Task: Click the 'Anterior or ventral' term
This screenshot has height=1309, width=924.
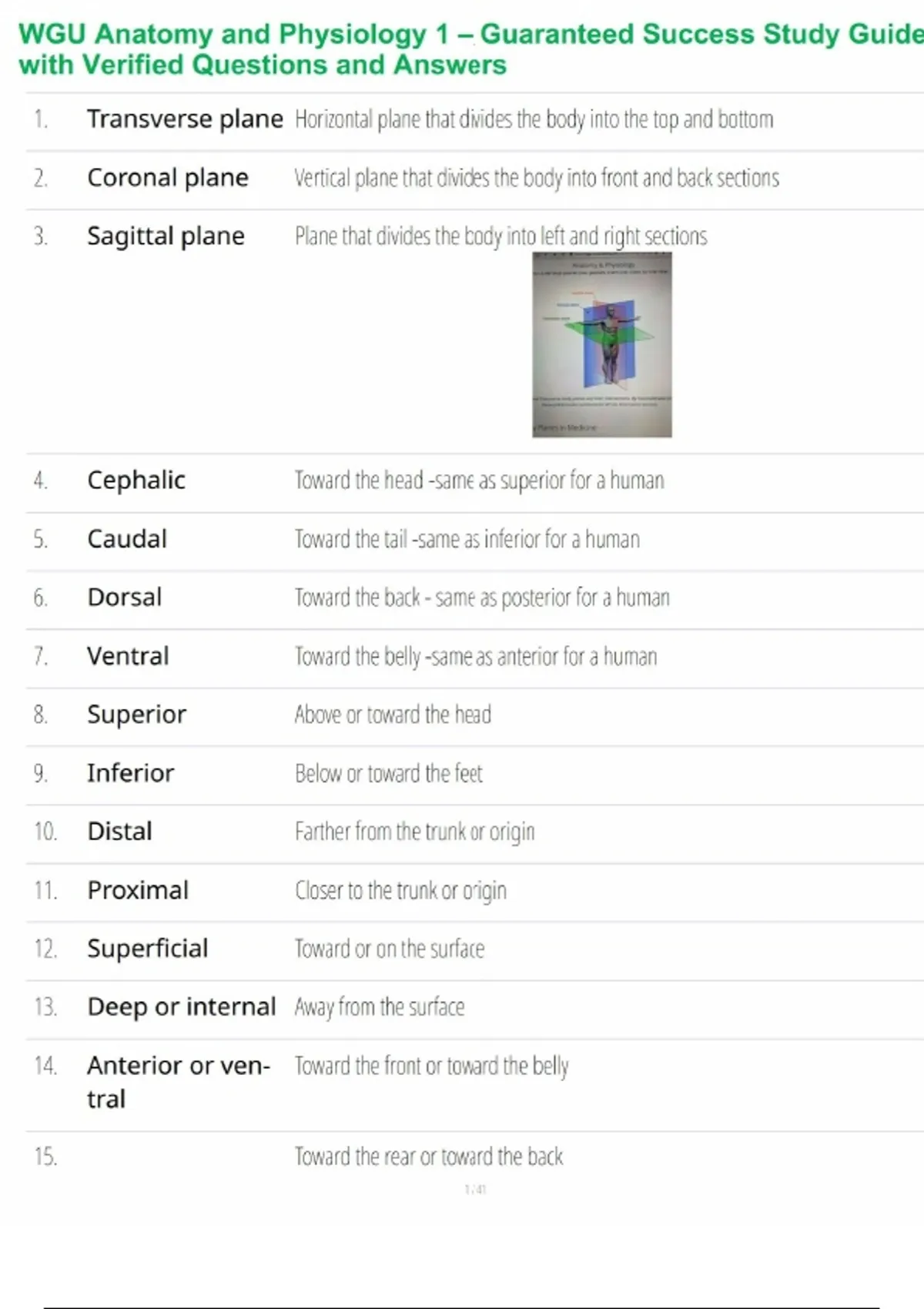Action: point(179,1081)
